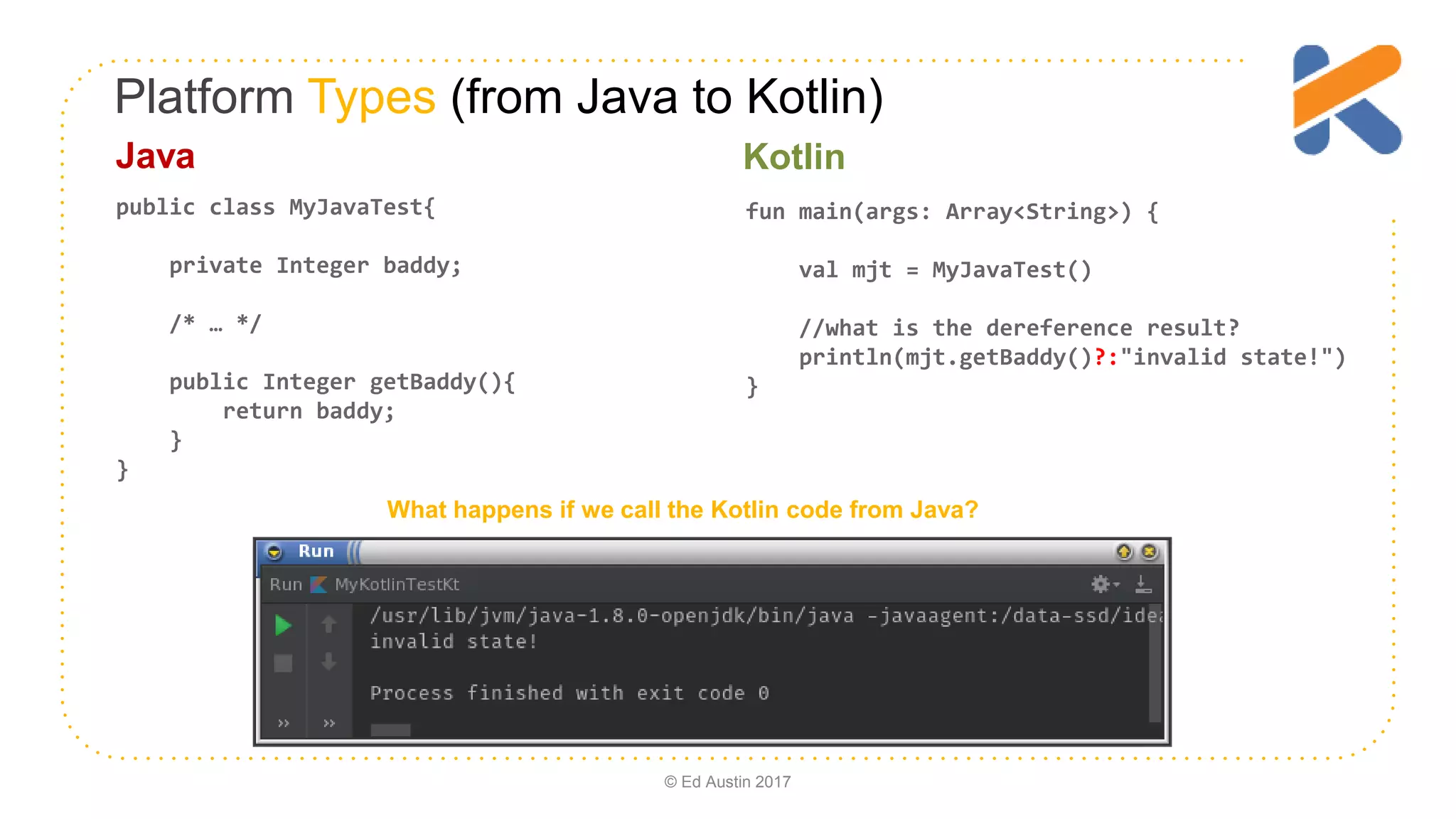The image size is (1456, 819).
Task: Click the up arrow in run toolbar
Action: click(x=328, y=624)
